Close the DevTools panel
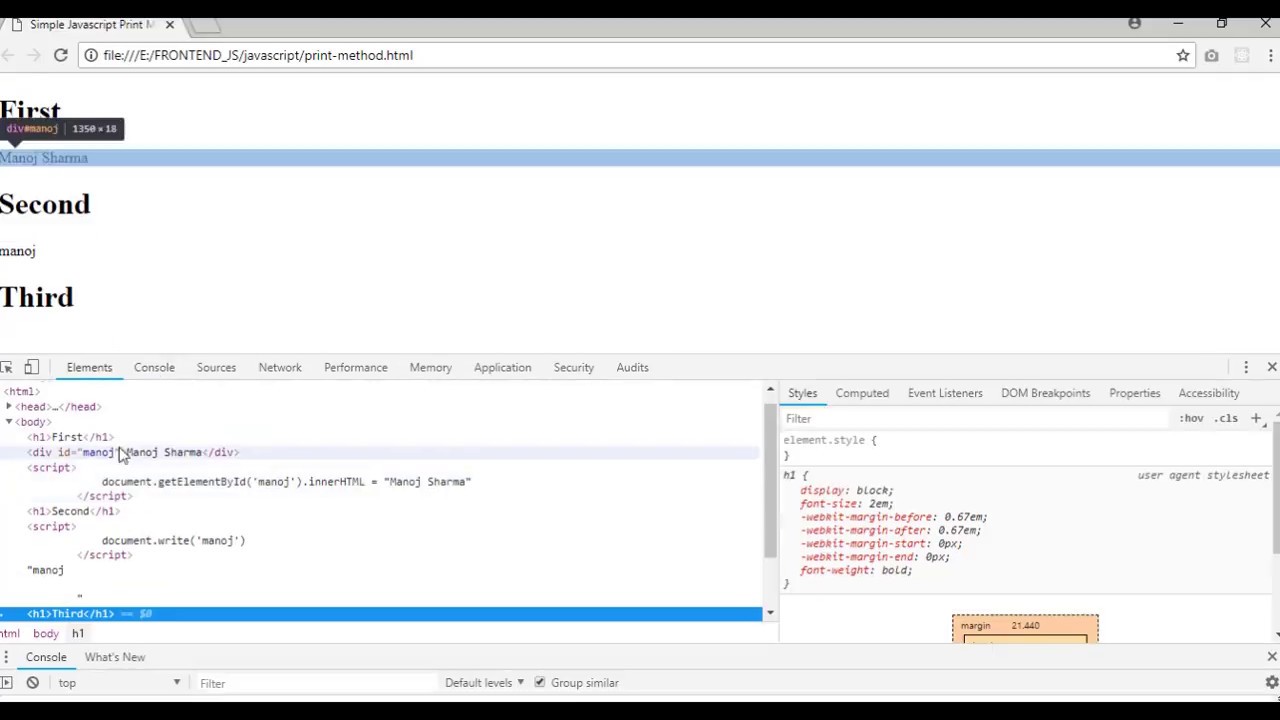This screenshot has height=720, width=1280. pyautogui.click(x=1272, y=367)
